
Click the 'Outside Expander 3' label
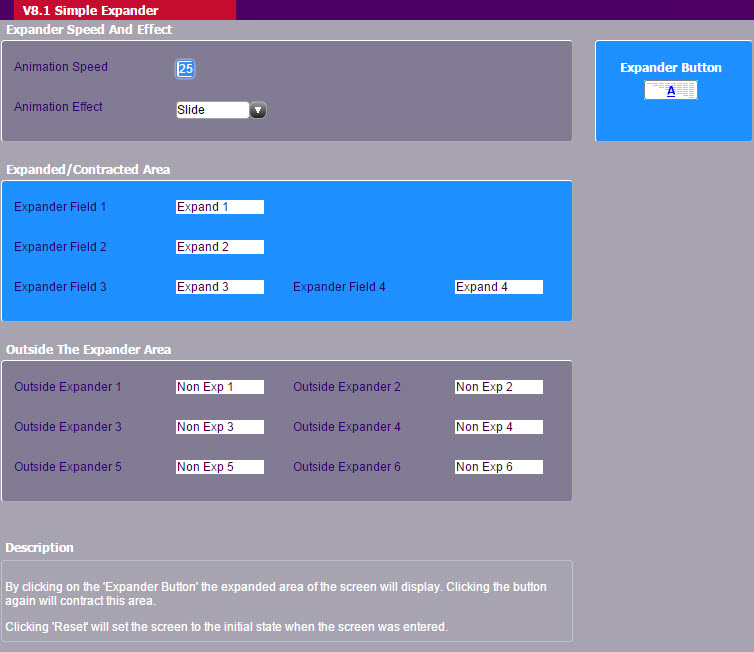68,426
